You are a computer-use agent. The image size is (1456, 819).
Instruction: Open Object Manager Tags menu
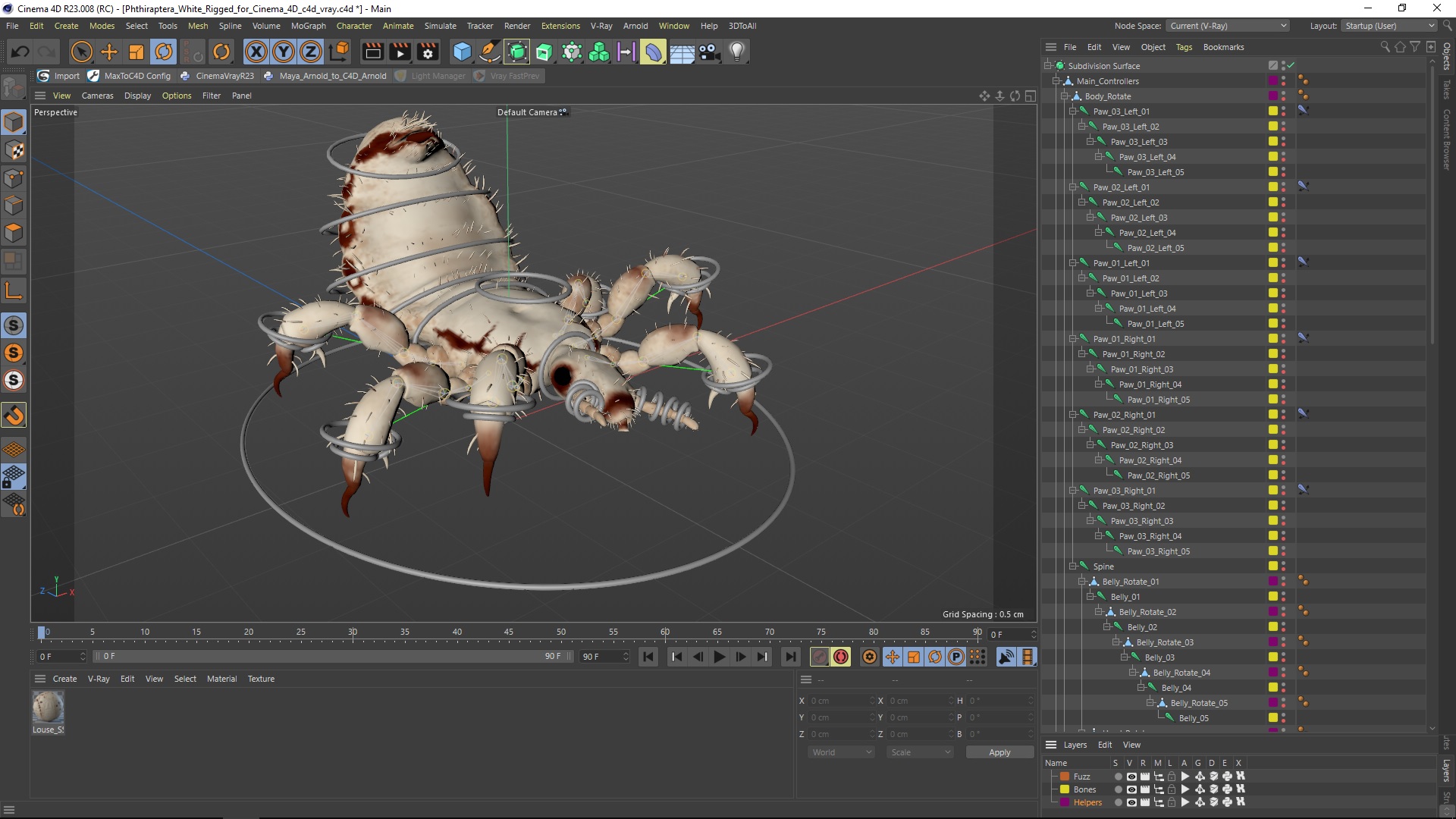(1184, 47)
